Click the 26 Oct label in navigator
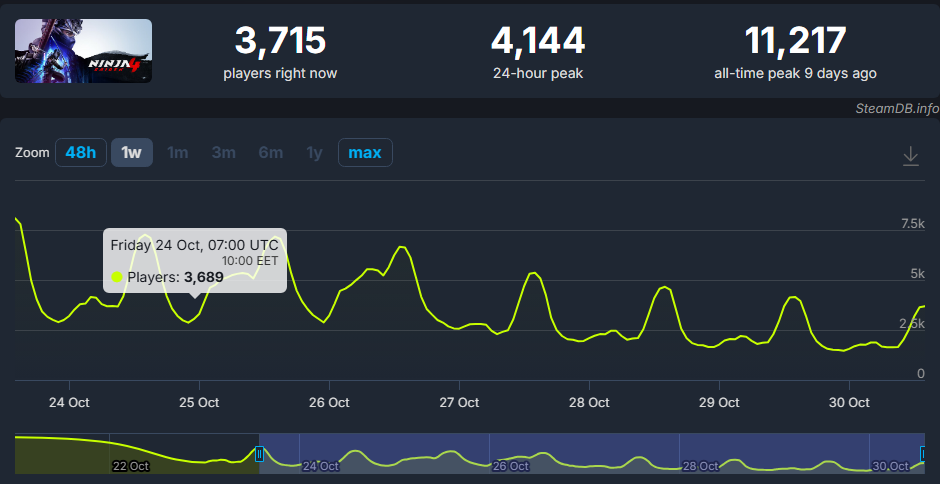940x484 pixels. click(511, 466)
